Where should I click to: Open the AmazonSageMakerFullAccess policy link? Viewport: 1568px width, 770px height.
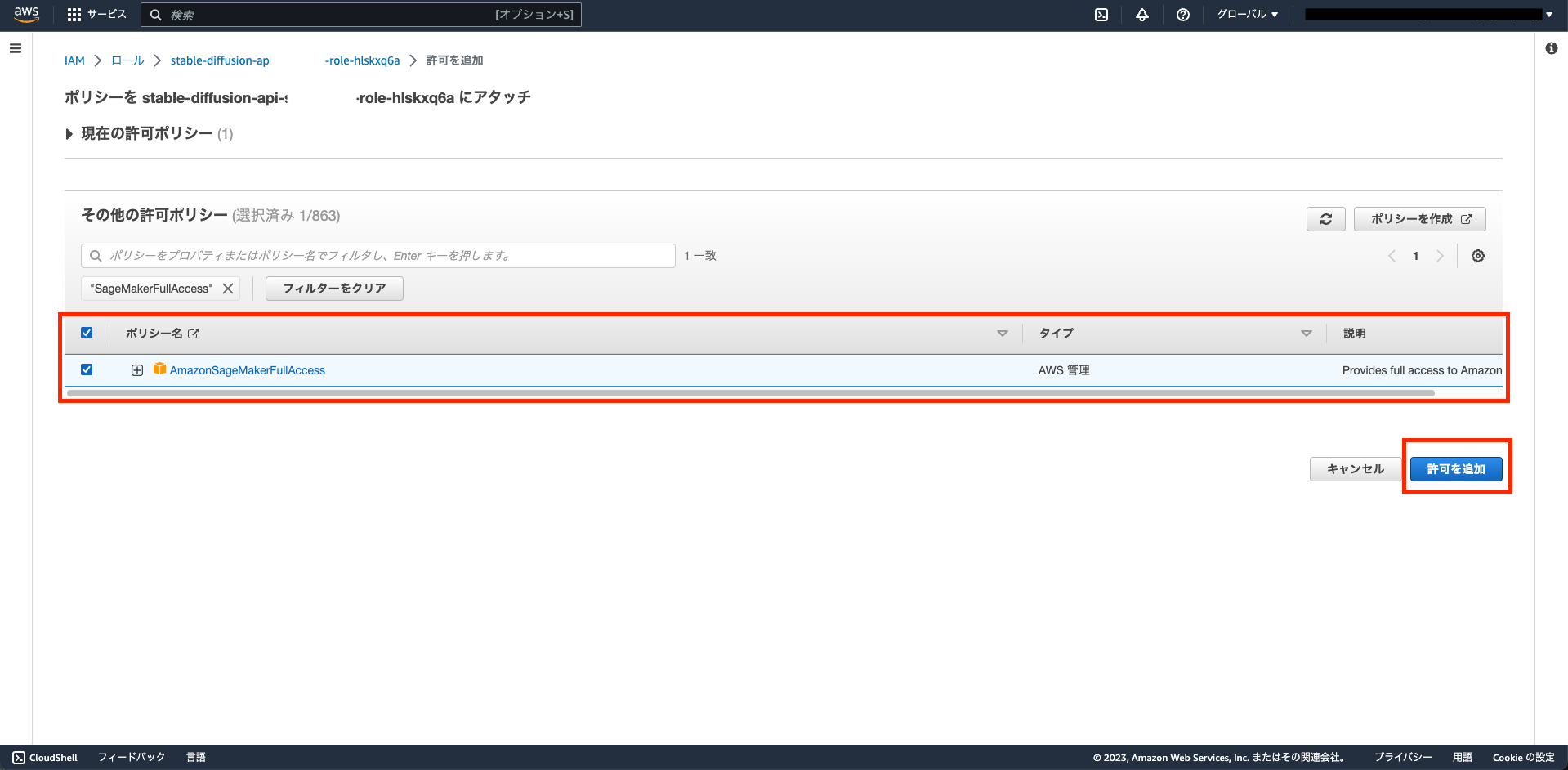pos(248,370)
